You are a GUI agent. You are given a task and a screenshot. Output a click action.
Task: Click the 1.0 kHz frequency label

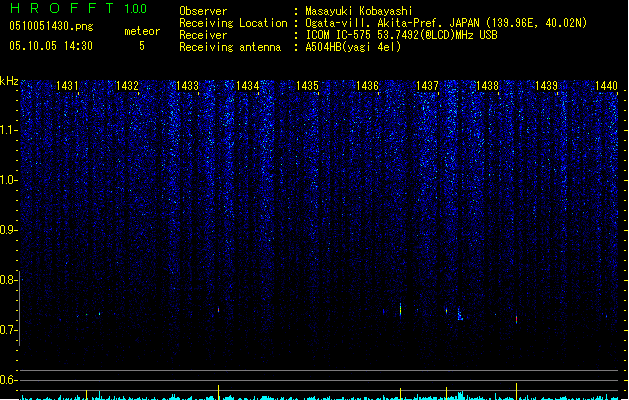[x=8, y=180]
